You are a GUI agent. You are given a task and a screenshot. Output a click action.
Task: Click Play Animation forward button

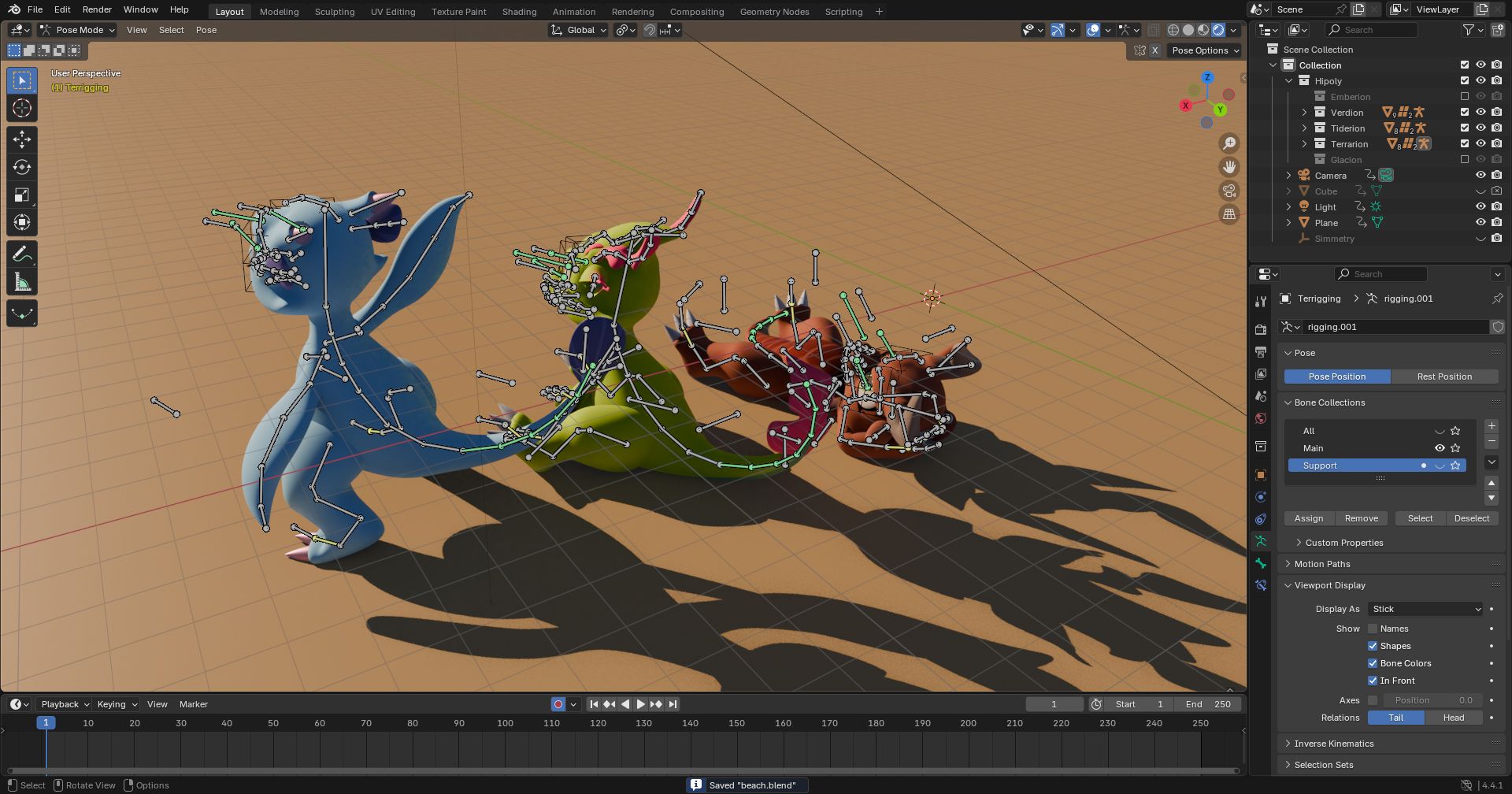[640, 704]
